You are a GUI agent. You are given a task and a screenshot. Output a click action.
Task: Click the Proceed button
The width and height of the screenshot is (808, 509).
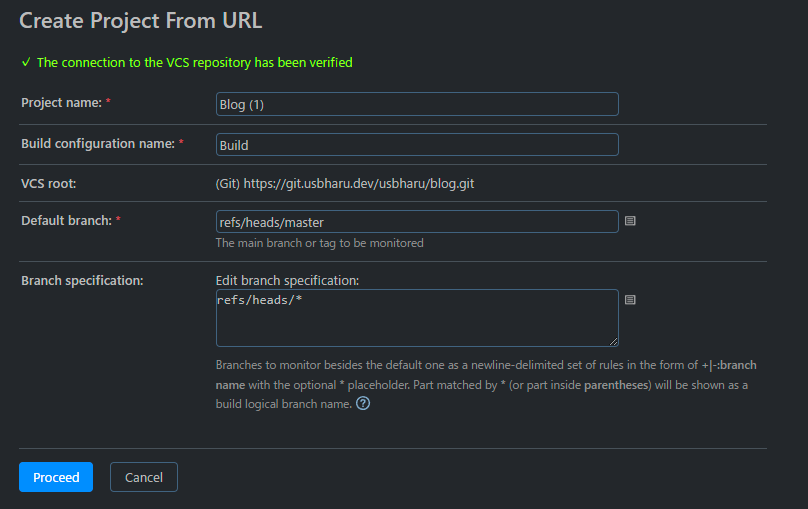point(56,477)
